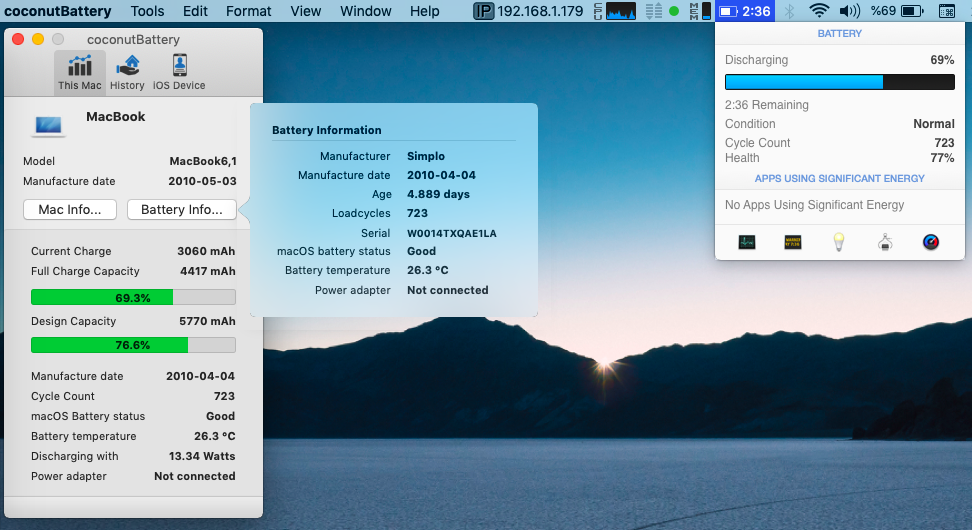Click the 76.6% design capacity bar

pyautogui.click(x=133, y=345)
